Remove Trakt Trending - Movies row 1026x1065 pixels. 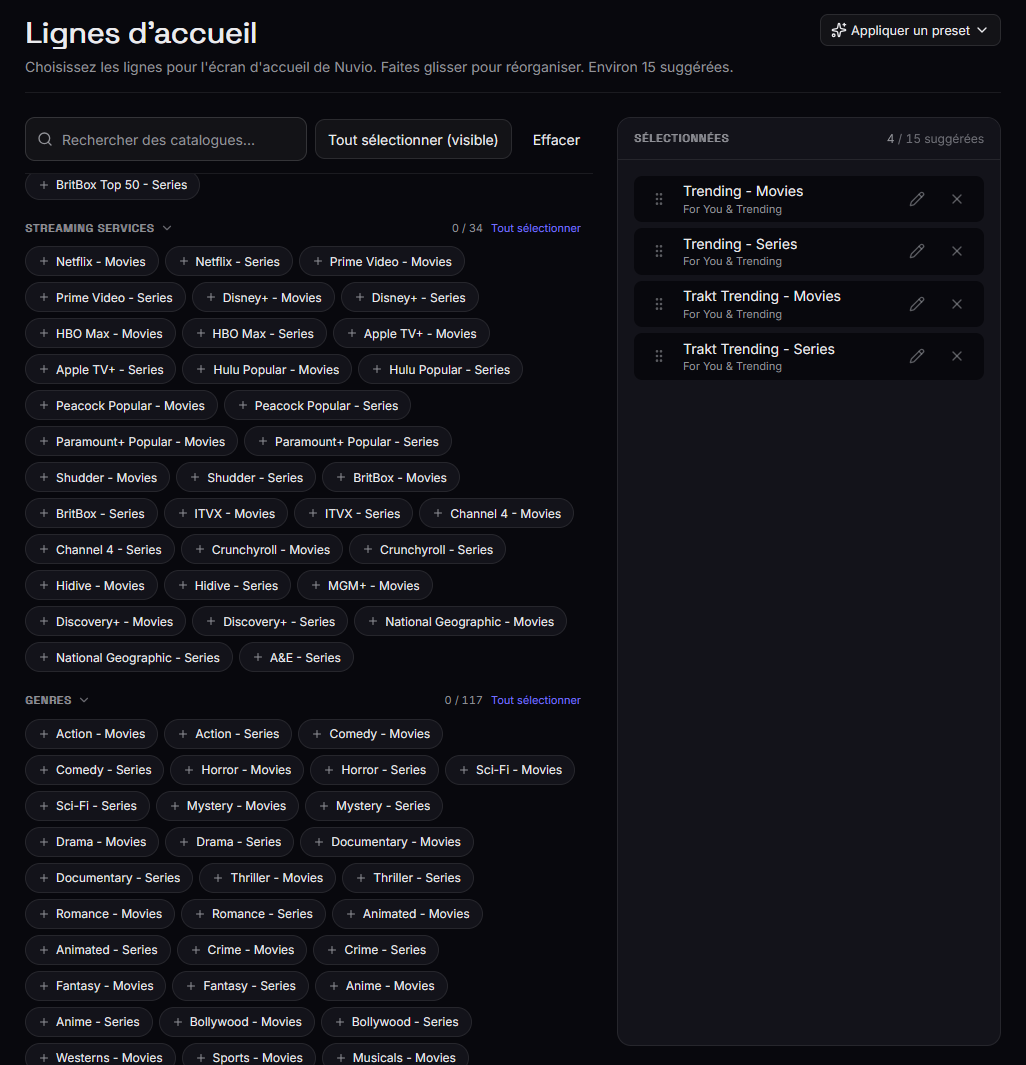[x=957, y=304]
